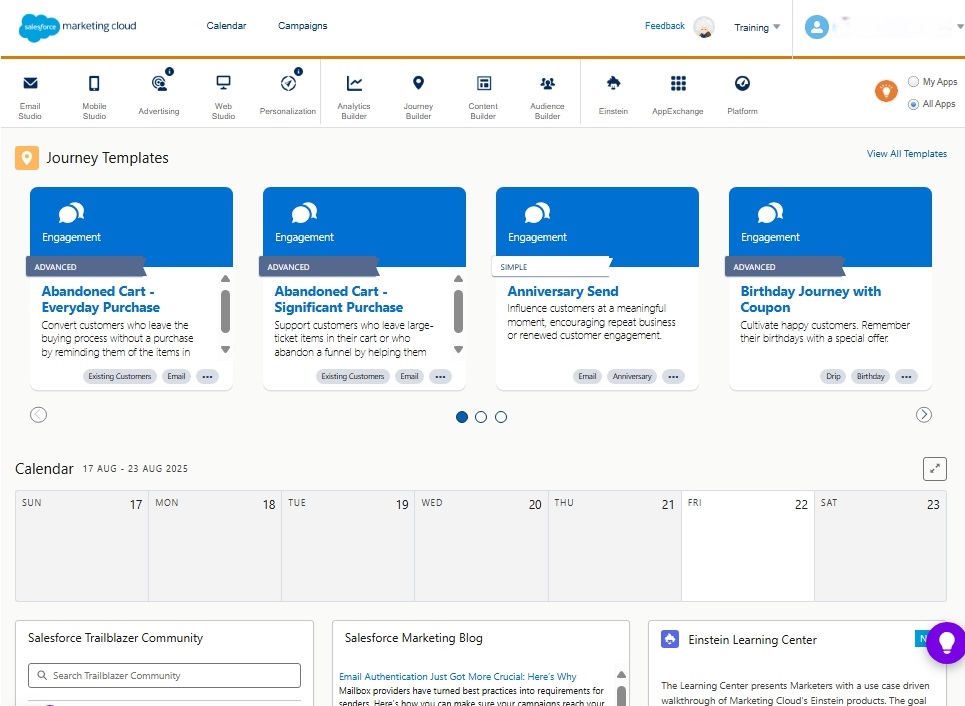Viewport: 965px width, 706px height.
Task: Open the Calendar menu
Action: coord(226,26)
